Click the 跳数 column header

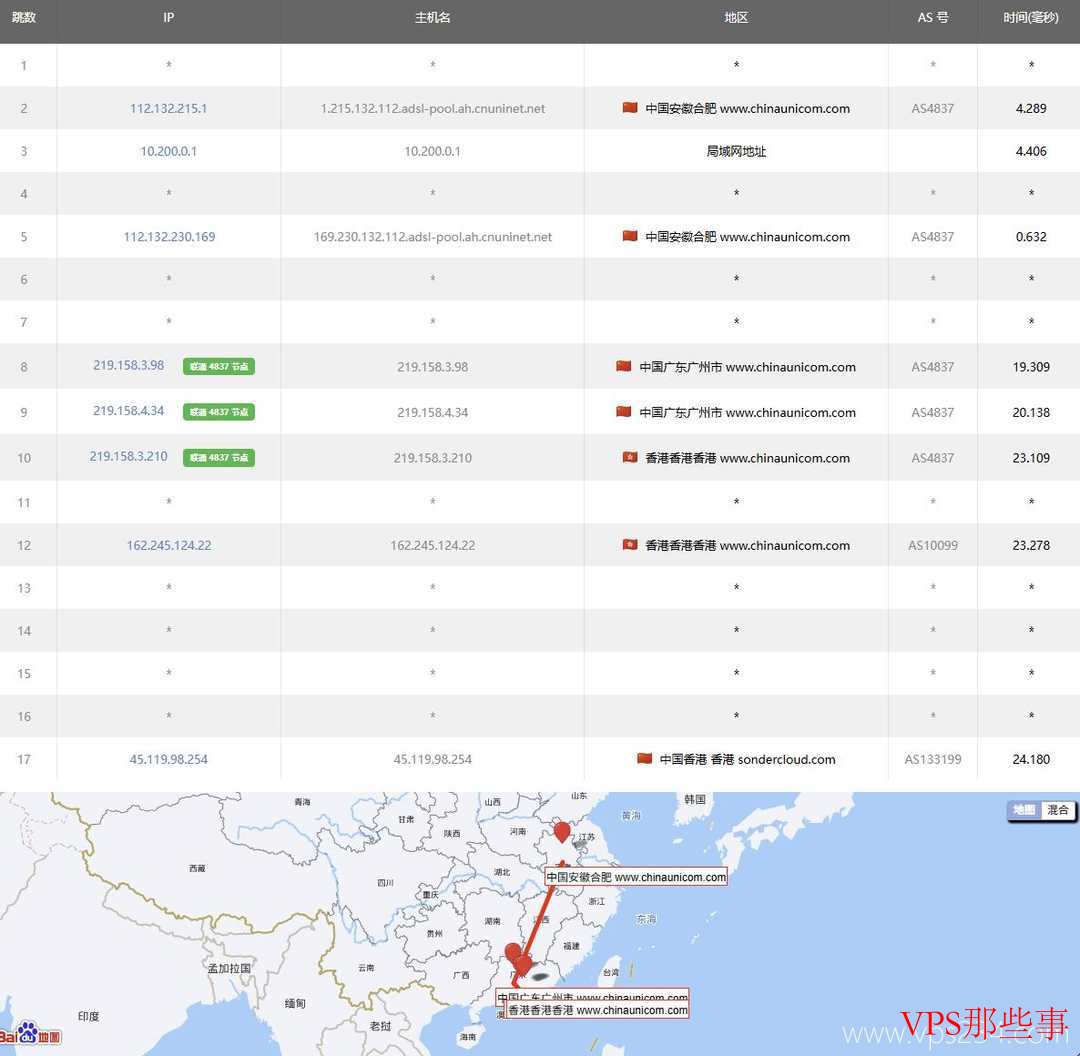(24, 18)
